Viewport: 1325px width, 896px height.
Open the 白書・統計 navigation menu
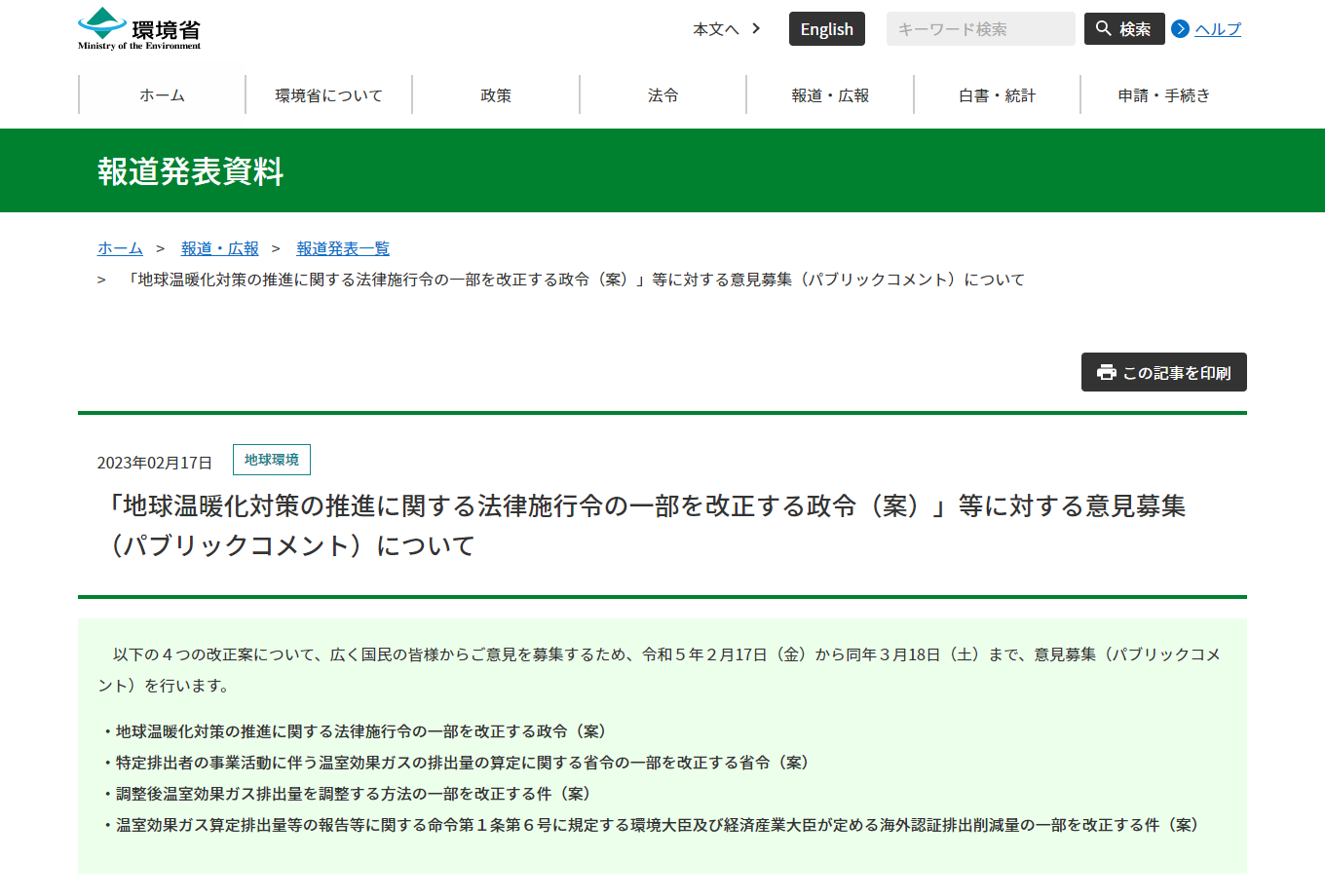(x=997, y=95)
